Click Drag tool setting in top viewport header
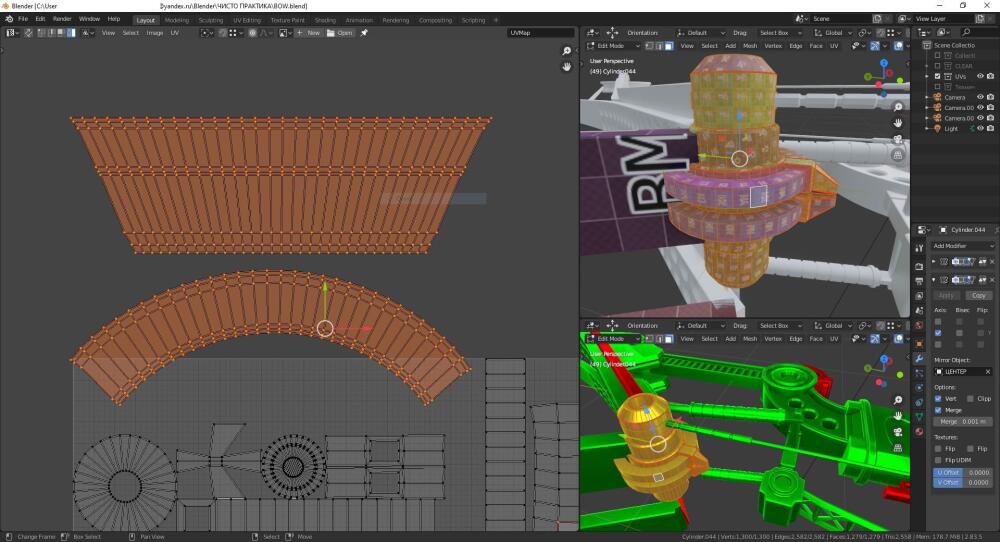This screenshot has width=1000, height=542. pyautogui.click(x=740, y=33)
